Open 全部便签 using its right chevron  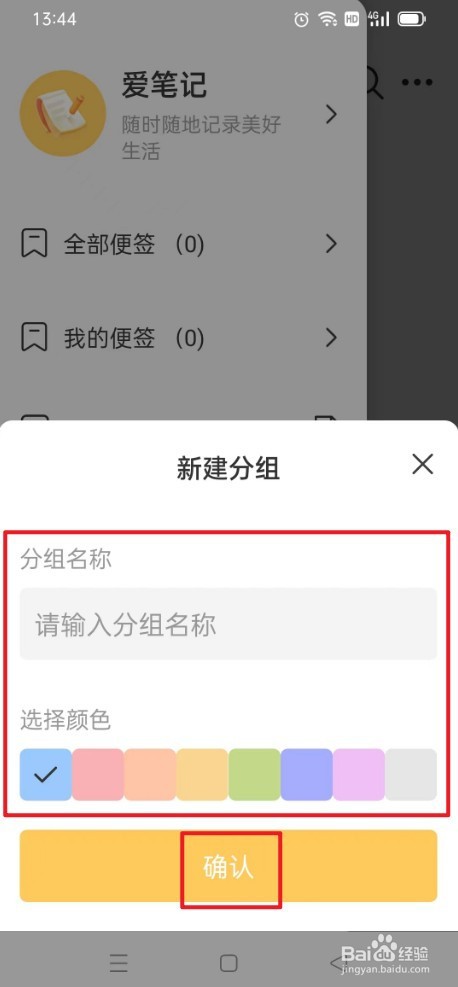(x=331, y=244)
